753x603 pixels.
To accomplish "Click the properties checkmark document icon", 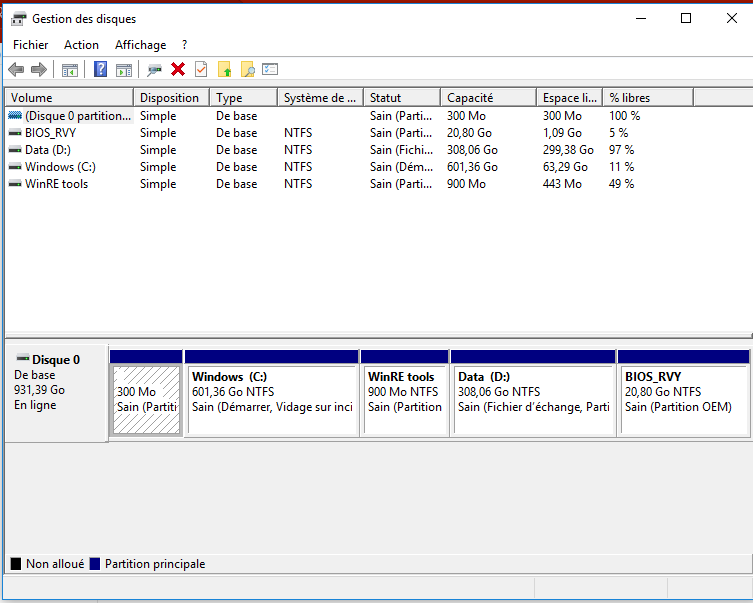I will coord(201,70).
